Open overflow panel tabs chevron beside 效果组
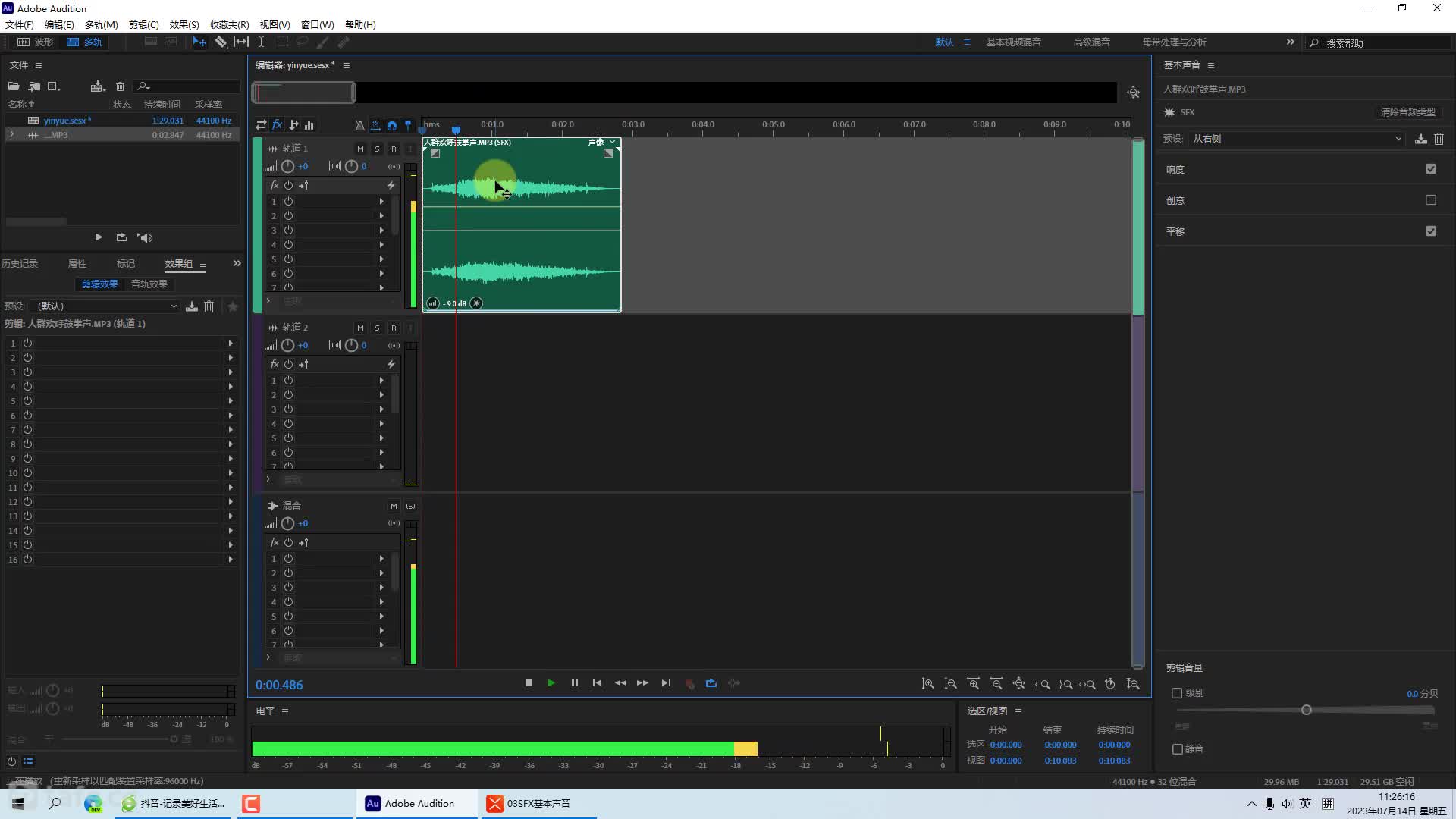This screenshot has height=819, width=1456. click(237, 264)
